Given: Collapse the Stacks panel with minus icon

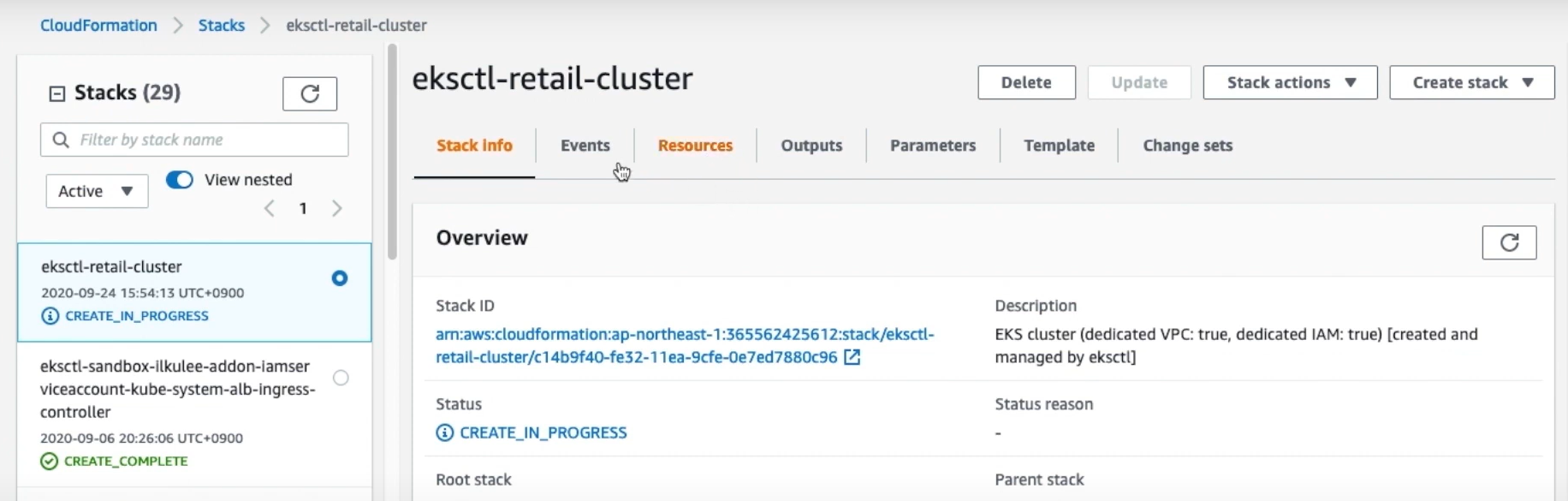Looking at the screenshot, I should pos(57,93).
